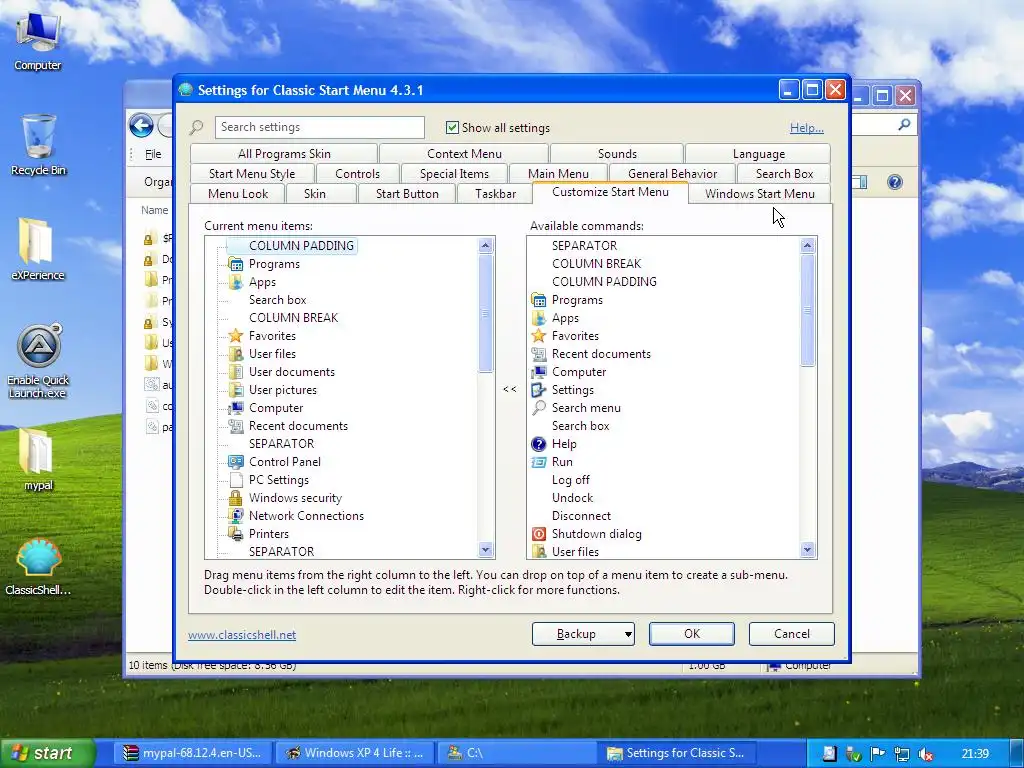
Task: Click the Favorites star in Available commands
Action: (539, 336)
